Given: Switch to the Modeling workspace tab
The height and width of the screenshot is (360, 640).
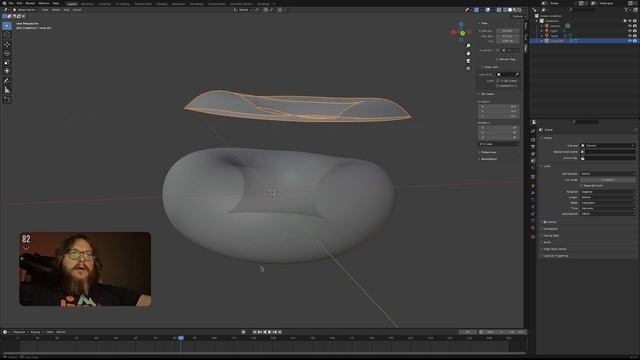Looking at the screenshot, I should point(87,4).
